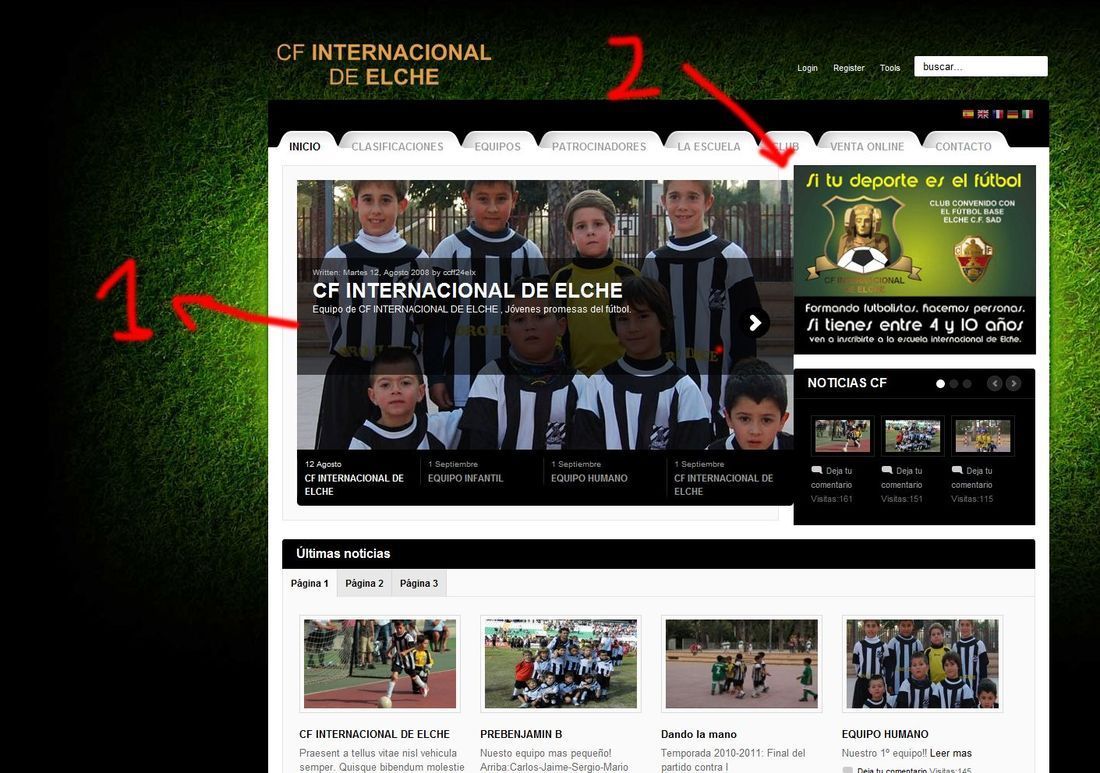Click comment bubble icon above Visitas:151

887,470
